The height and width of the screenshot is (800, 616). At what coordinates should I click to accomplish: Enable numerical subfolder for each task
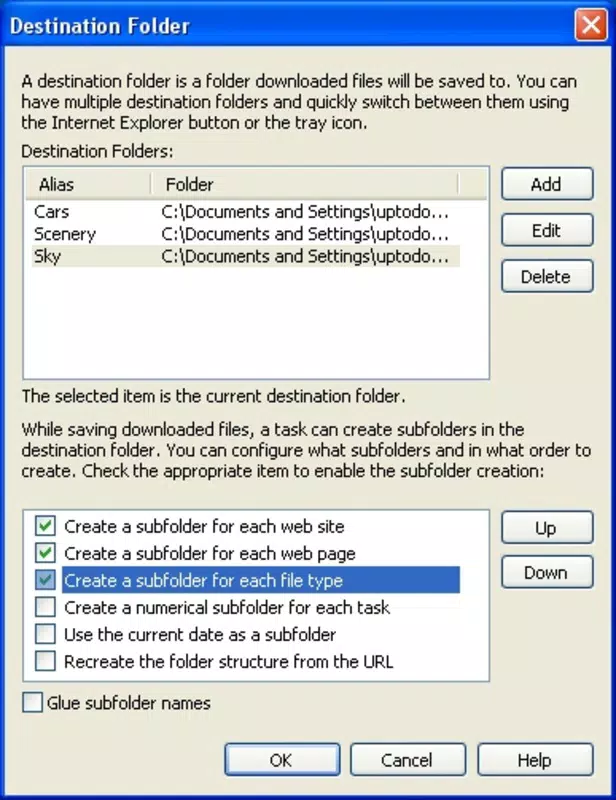pyautogui.click(x=45, y=607)
